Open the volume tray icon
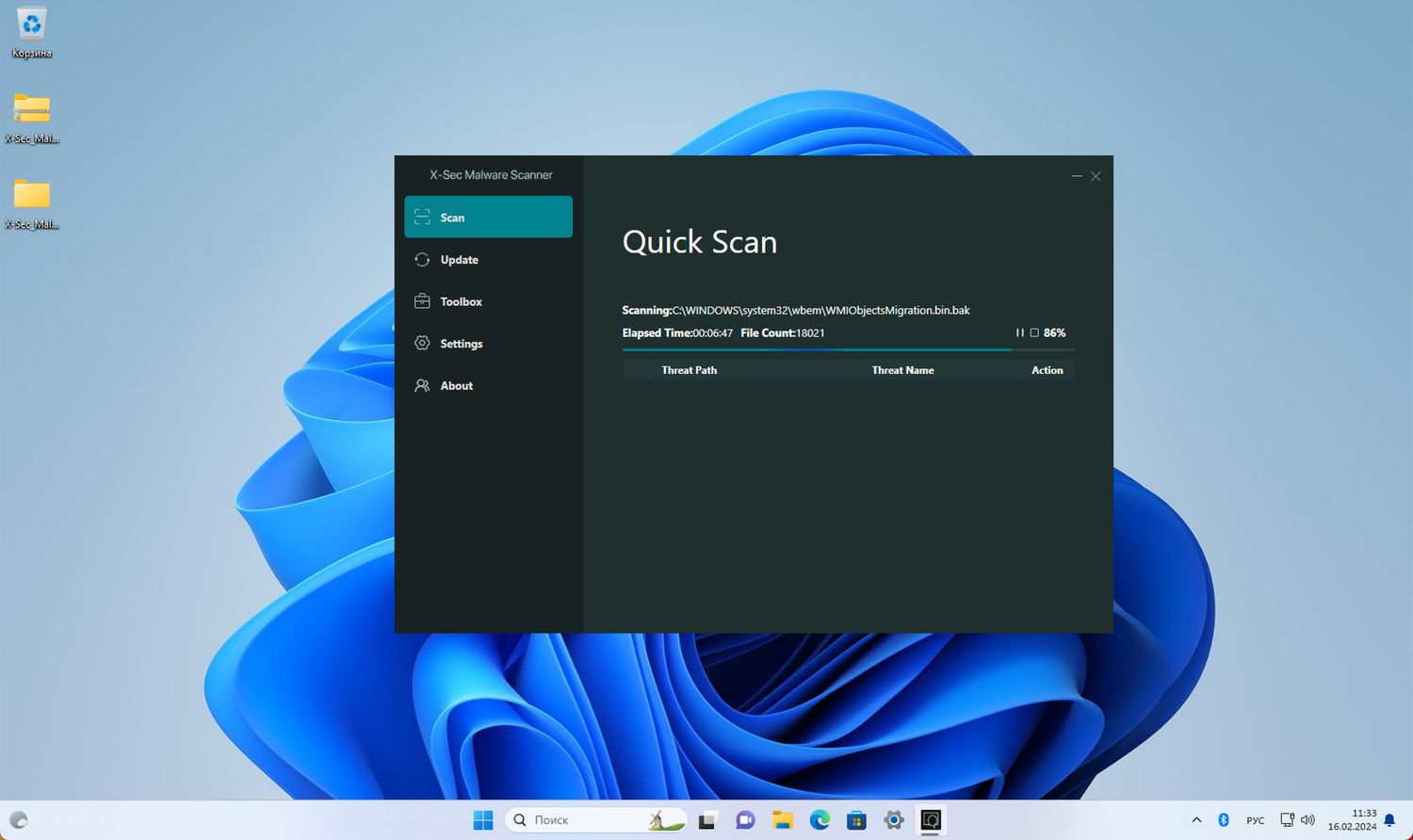This screenshot has height=840, width=1413. 1307,820
